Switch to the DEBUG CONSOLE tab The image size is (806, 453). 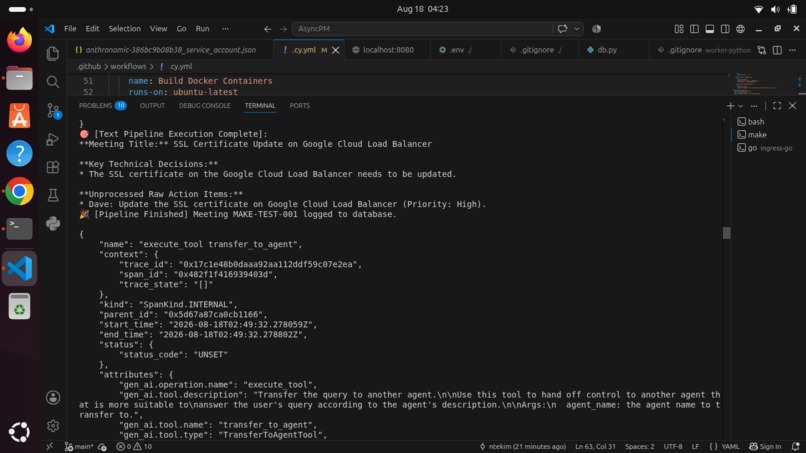(205, 105)
